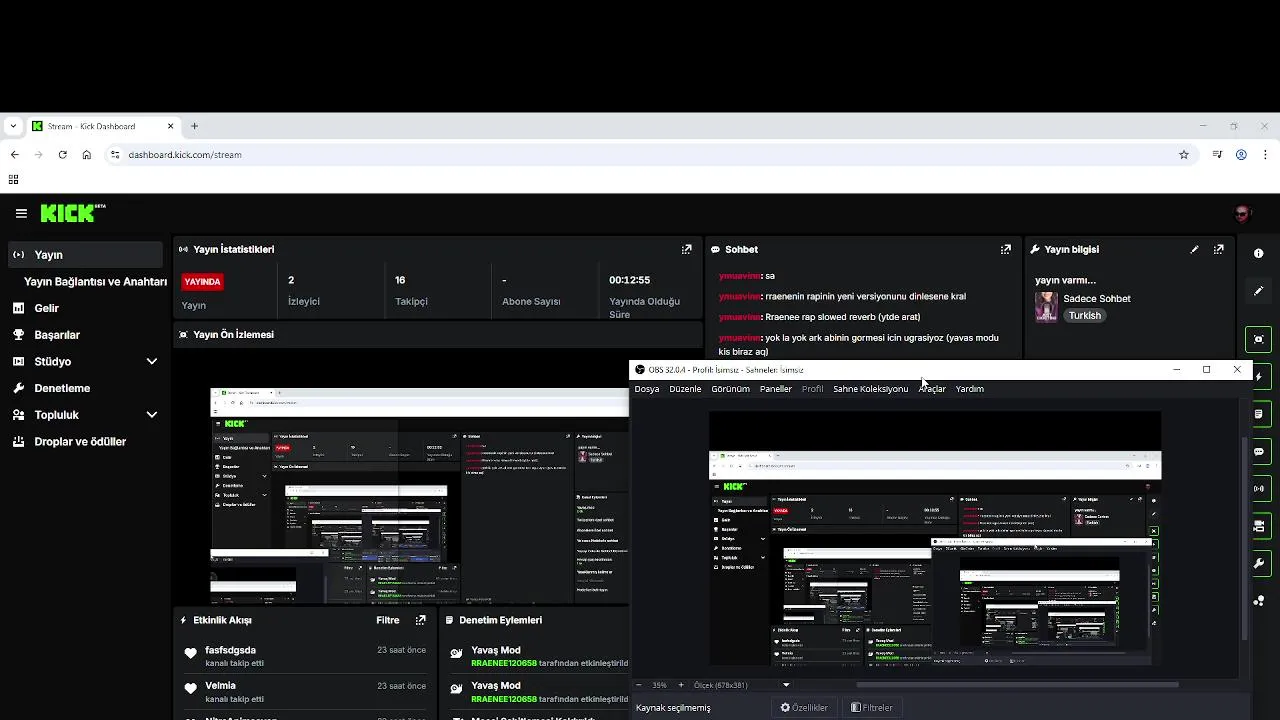Pop out the Yayın bilgisi panel
Viewport: 1280px width, 720px height.
click(1218, 249)
